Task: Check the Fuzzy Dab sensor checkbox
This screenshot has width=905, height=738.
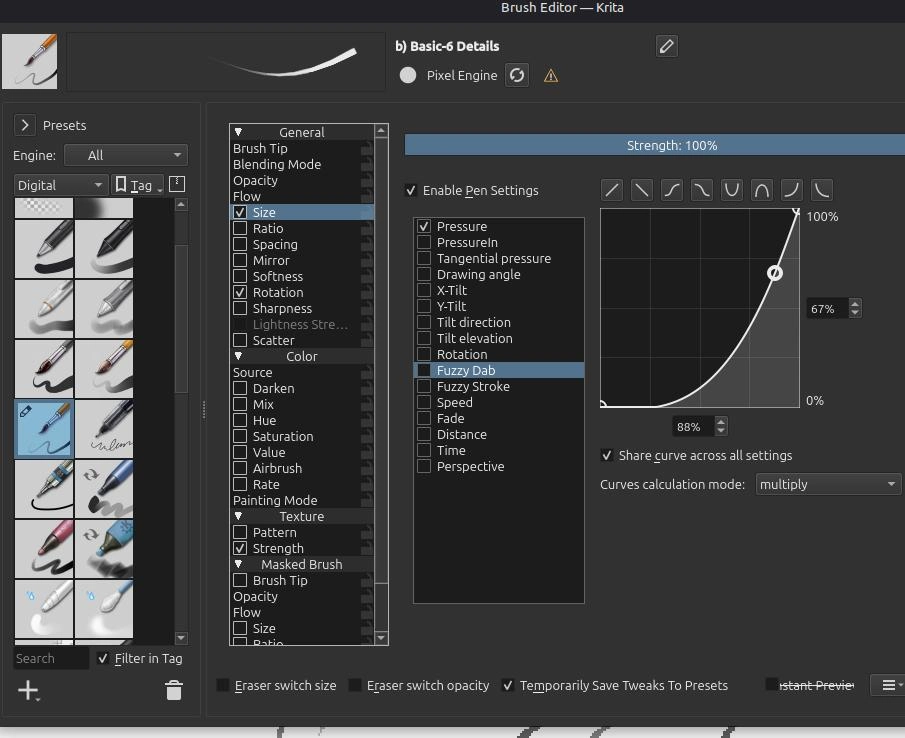Action: click(424, 370)
